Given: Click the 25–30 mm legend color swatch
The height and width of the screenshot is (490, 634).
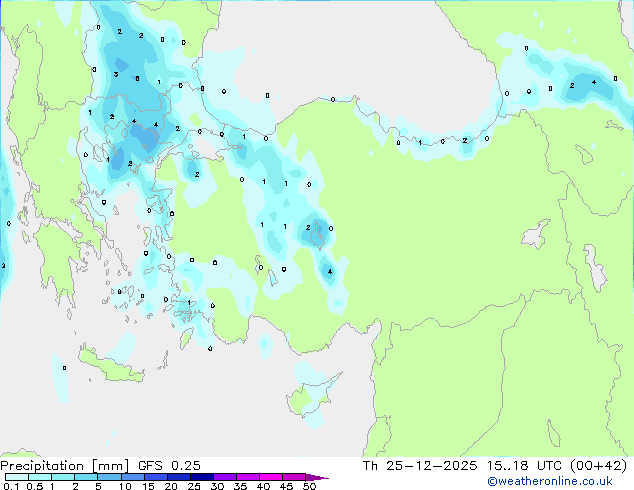Looking at the screenshot, I should click(201, 477).
